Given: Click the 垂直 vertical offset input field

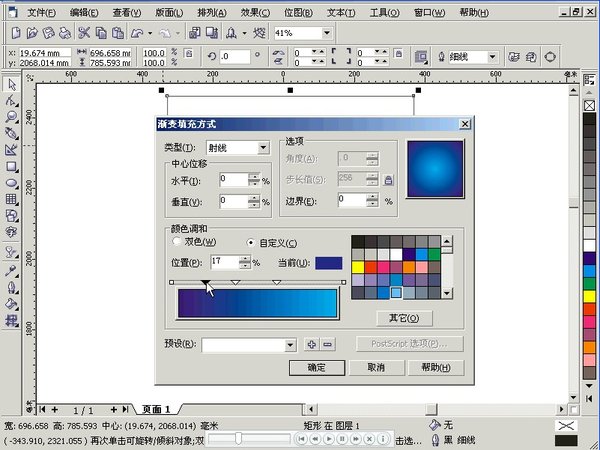Looking at the screenshot, I should (234, 201).
